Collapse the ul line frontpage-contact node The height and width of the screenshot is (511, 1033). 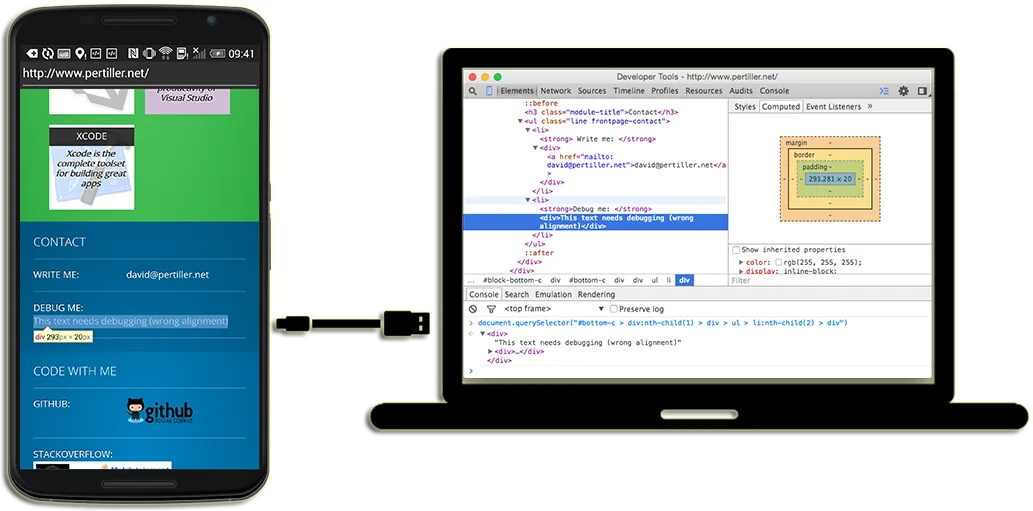[x=520, y=121]
